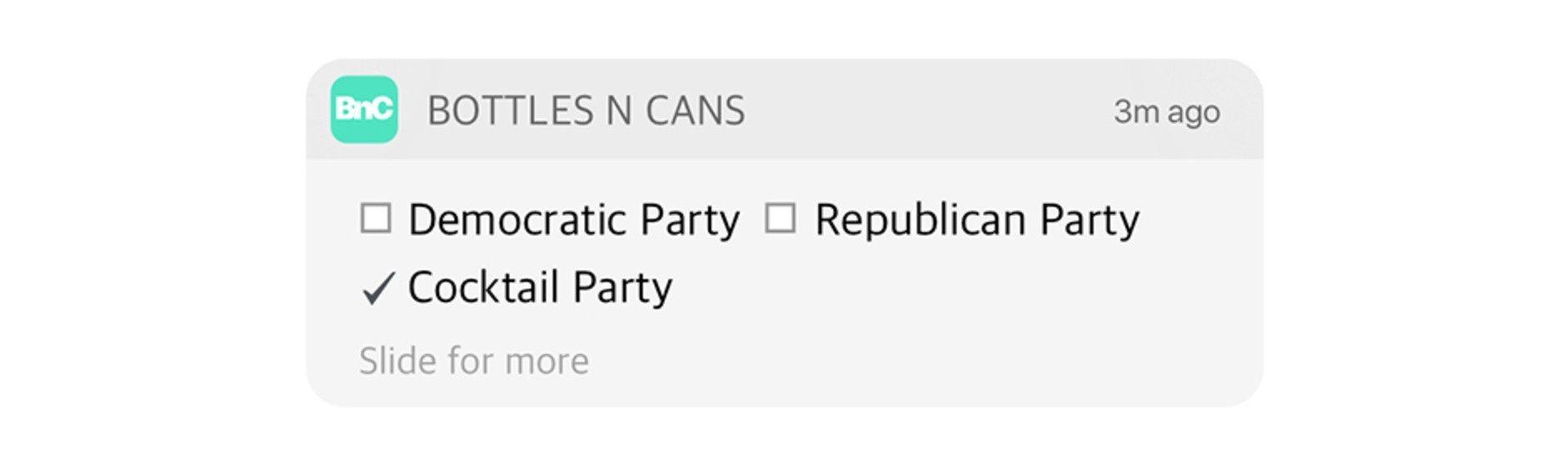Click the empty header area before the timestamp
1568x460 pixels.
(926, 110)
